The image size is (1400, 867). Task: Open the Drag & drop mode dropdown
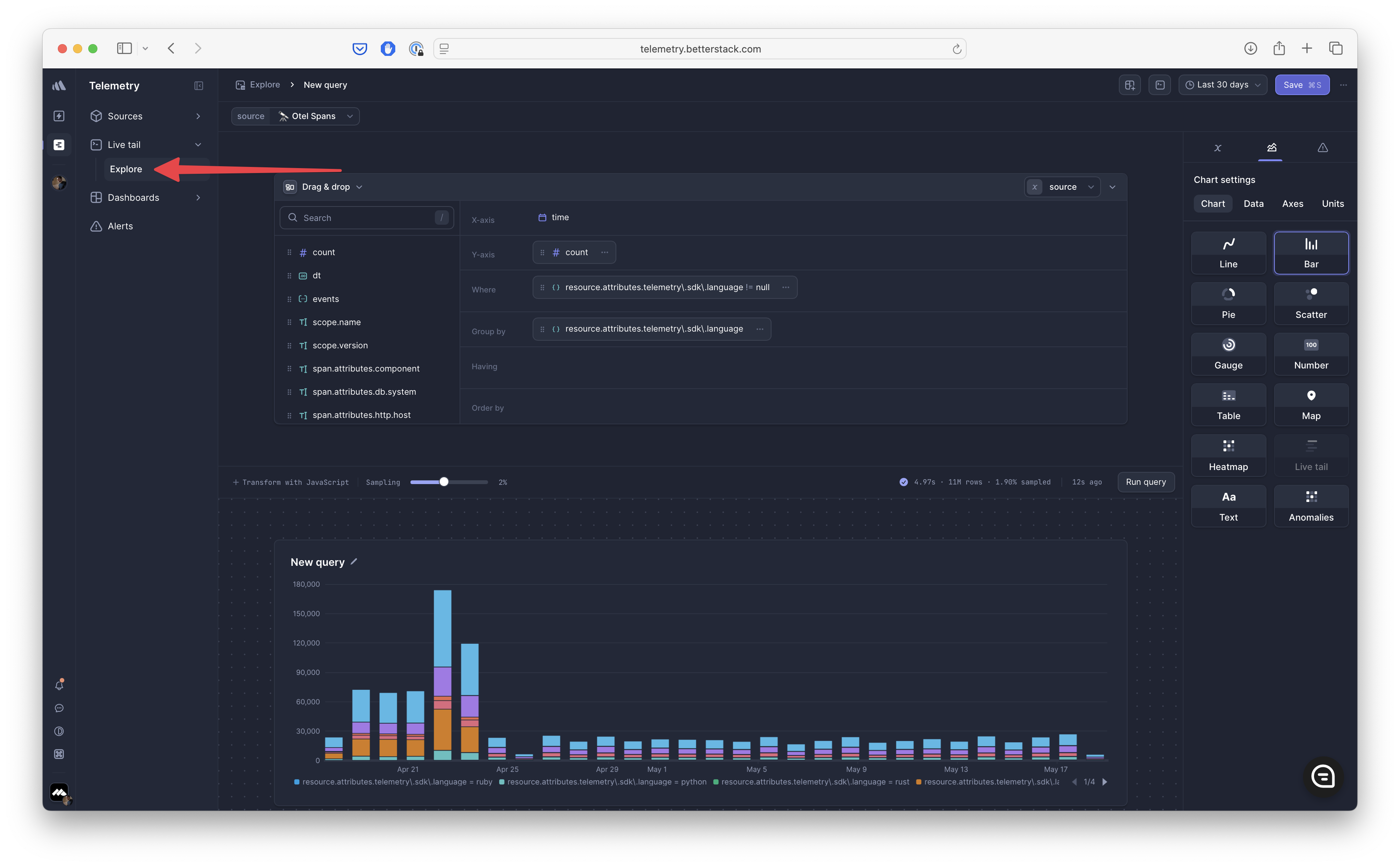[324, 187]
